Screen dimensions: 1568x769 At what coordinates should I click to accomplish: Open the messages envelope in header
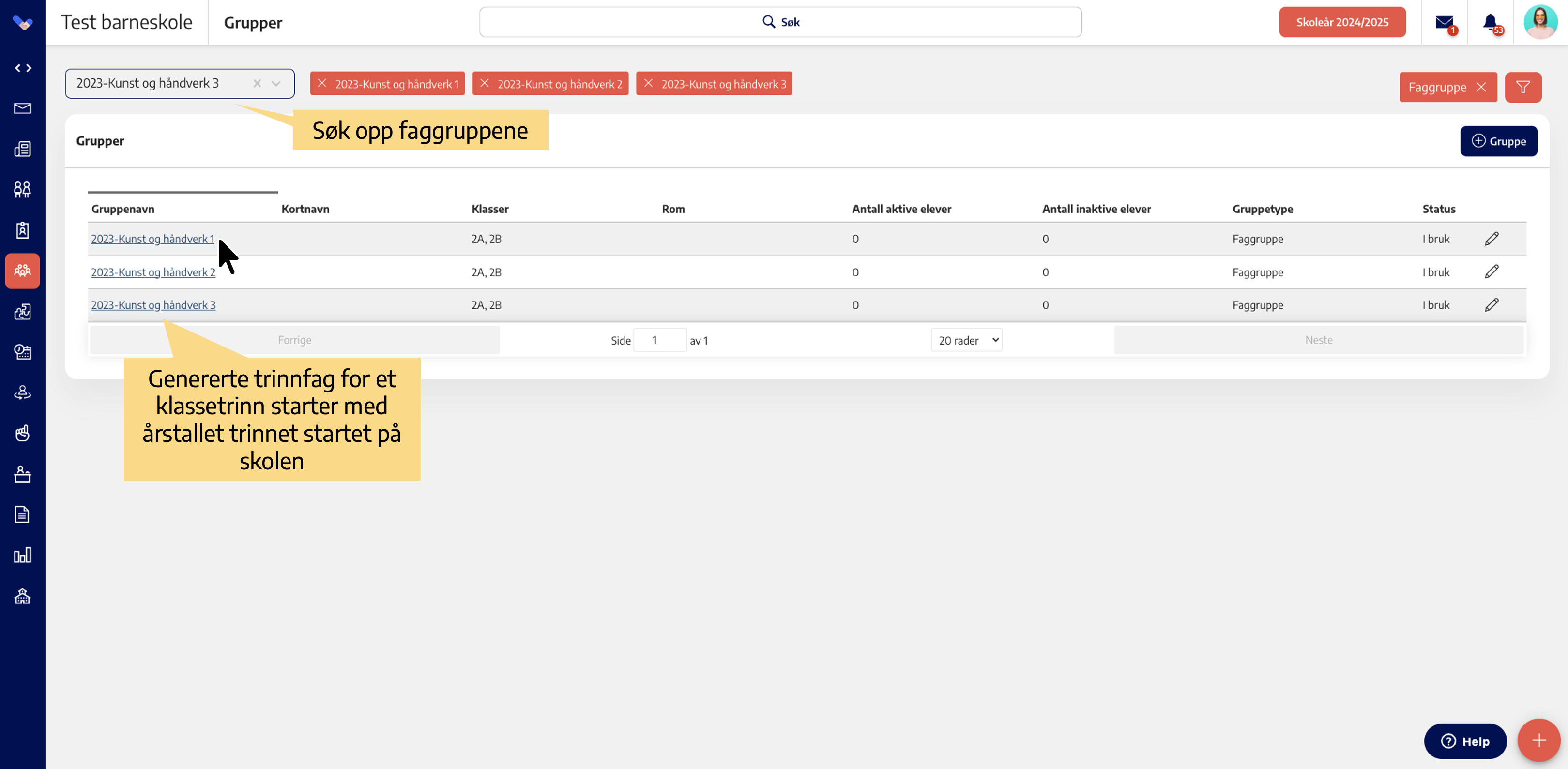click(1445, 23)
